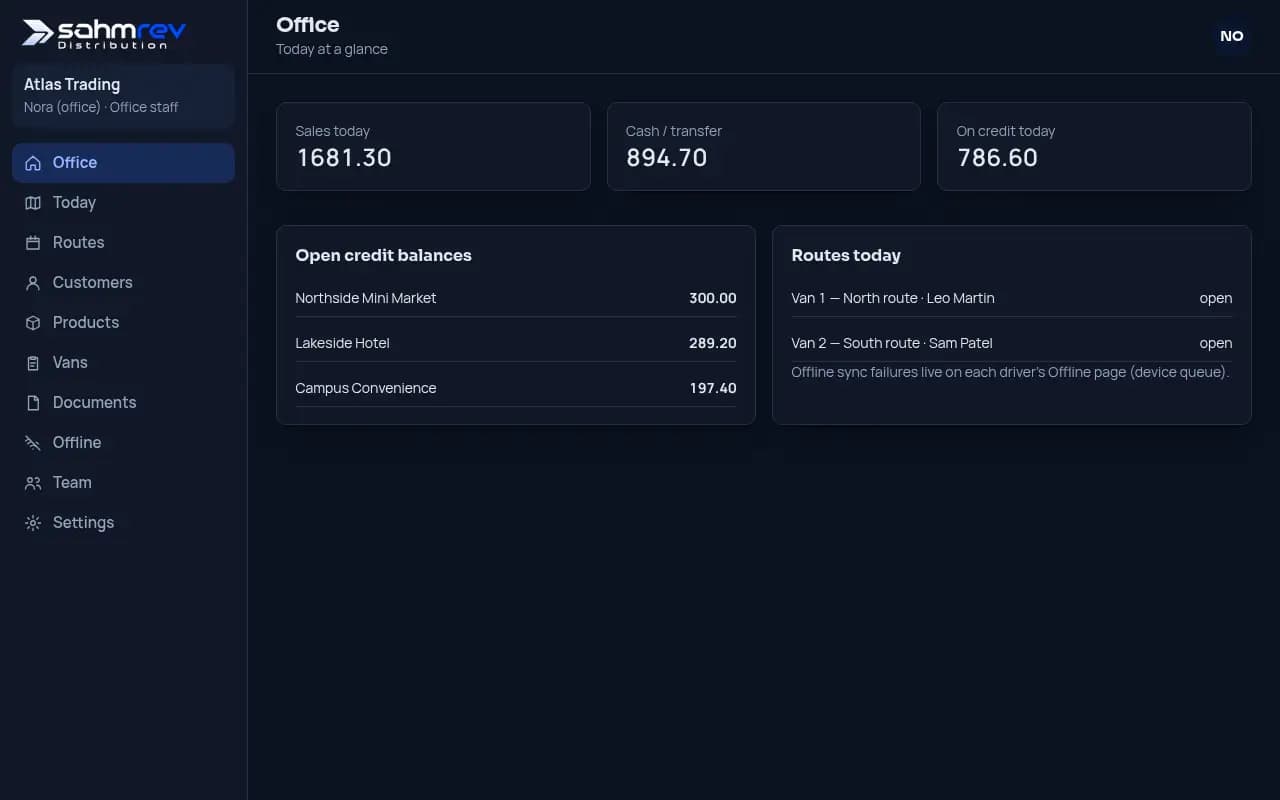The image size is (1280, 800).
Task: Click the Office home icon in sidebar
Action: pos(33,163)
